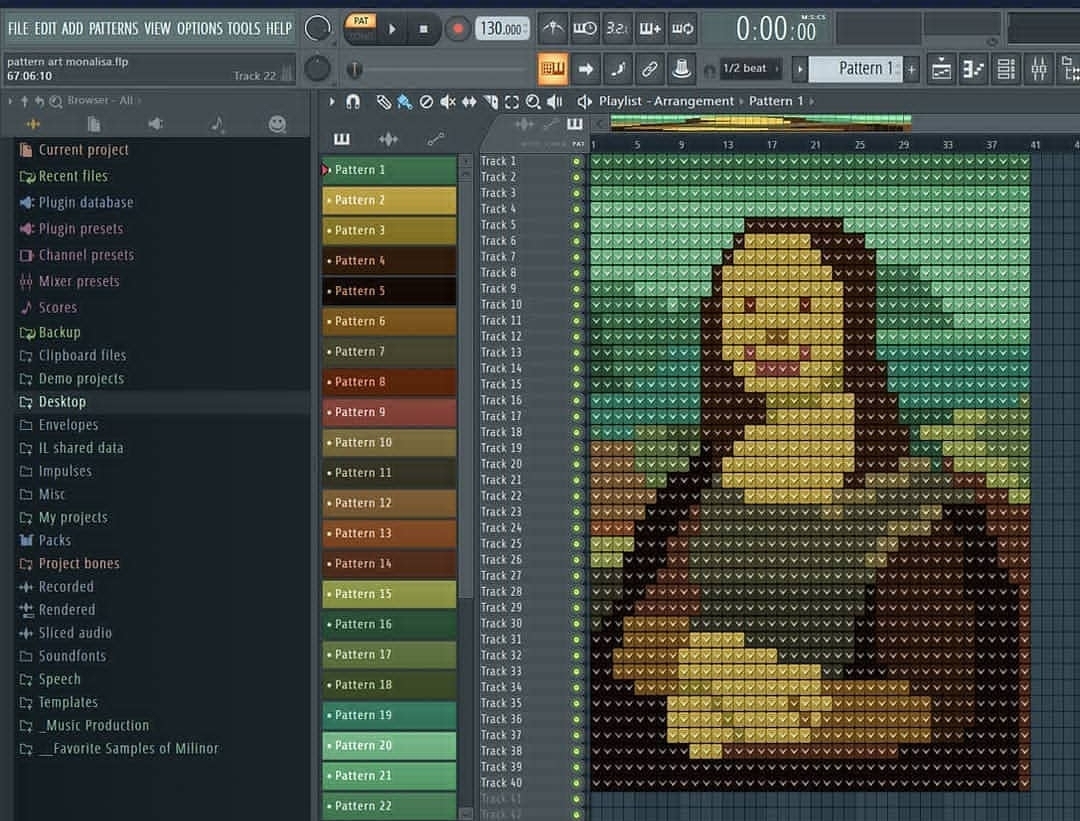Toggle PAT song/pattern mode switch

click(x=360, y=28)
